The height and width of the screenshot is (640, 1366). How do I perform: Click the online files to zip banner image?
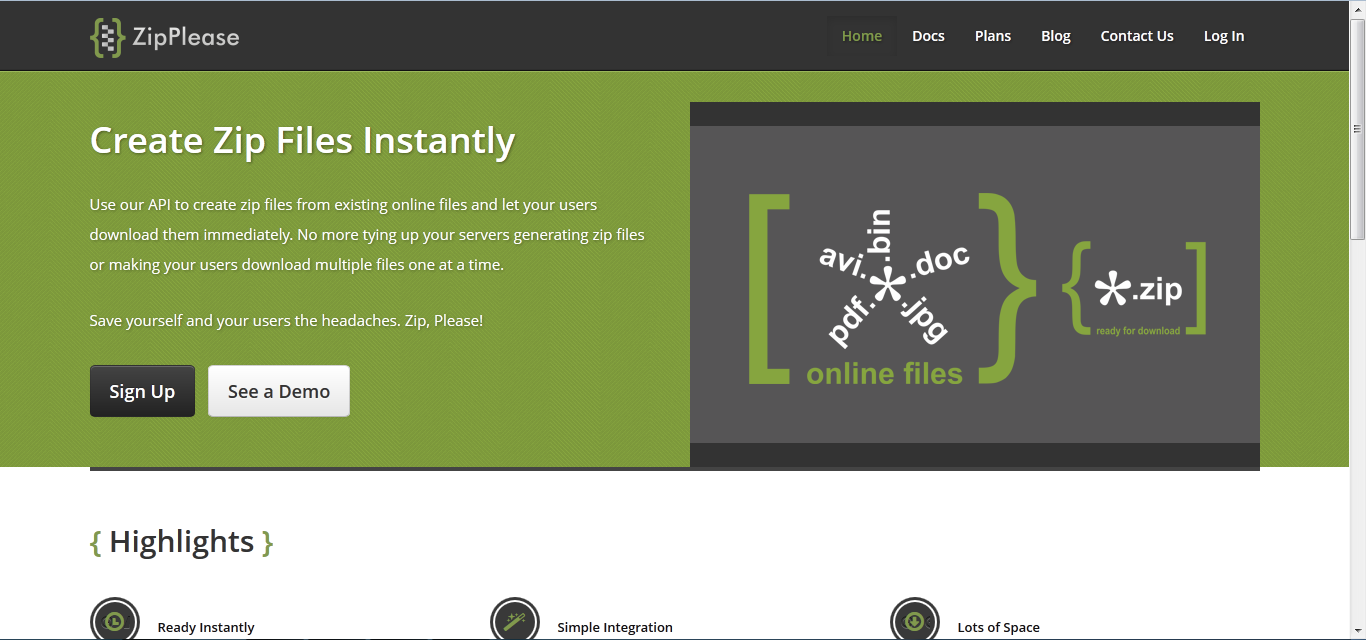tap(975, 284)
